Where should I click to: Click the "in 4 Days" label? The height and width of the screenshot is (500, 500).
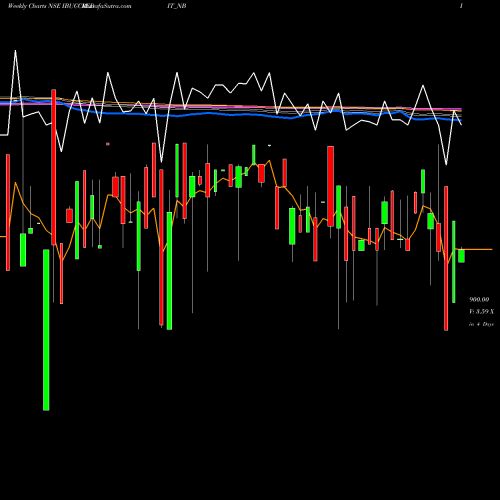click(481, 324)
